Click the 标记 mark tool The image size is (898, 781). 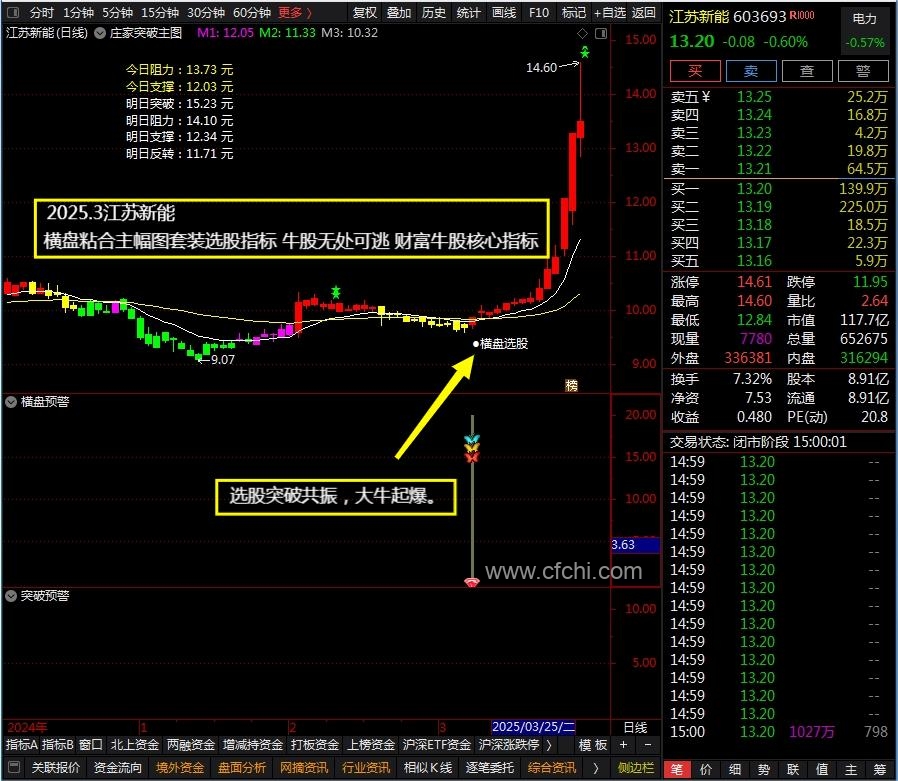pos(574,13)
